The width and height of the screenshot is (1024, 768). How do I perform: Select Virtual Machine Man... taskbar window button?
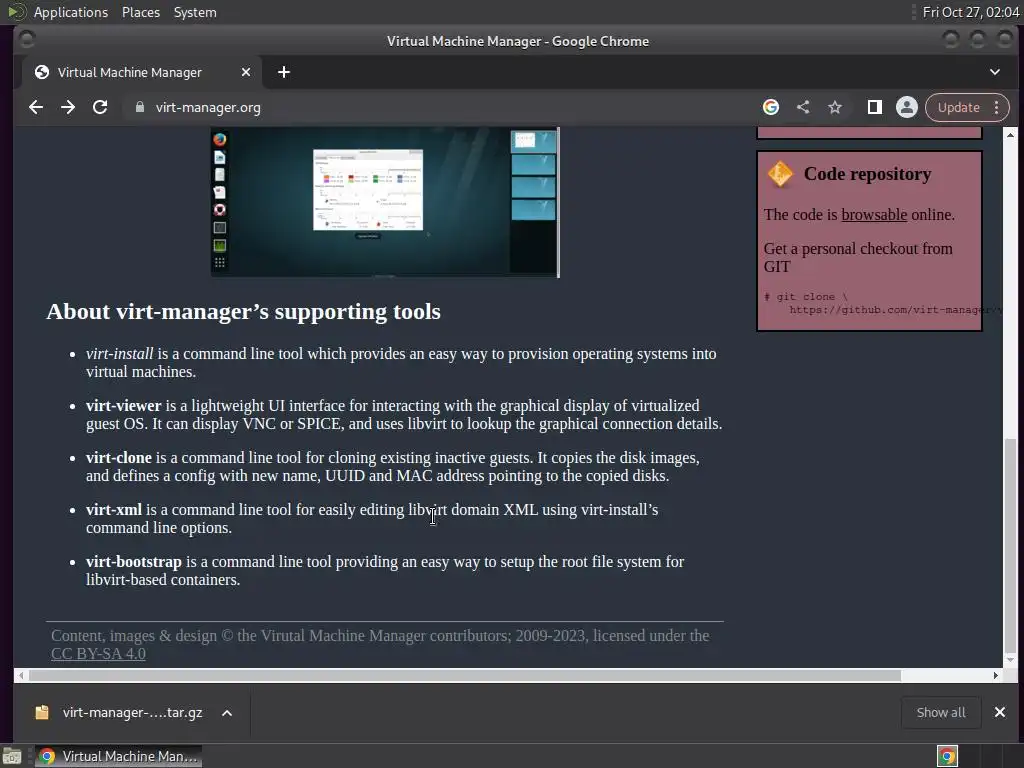coord(118,756)
